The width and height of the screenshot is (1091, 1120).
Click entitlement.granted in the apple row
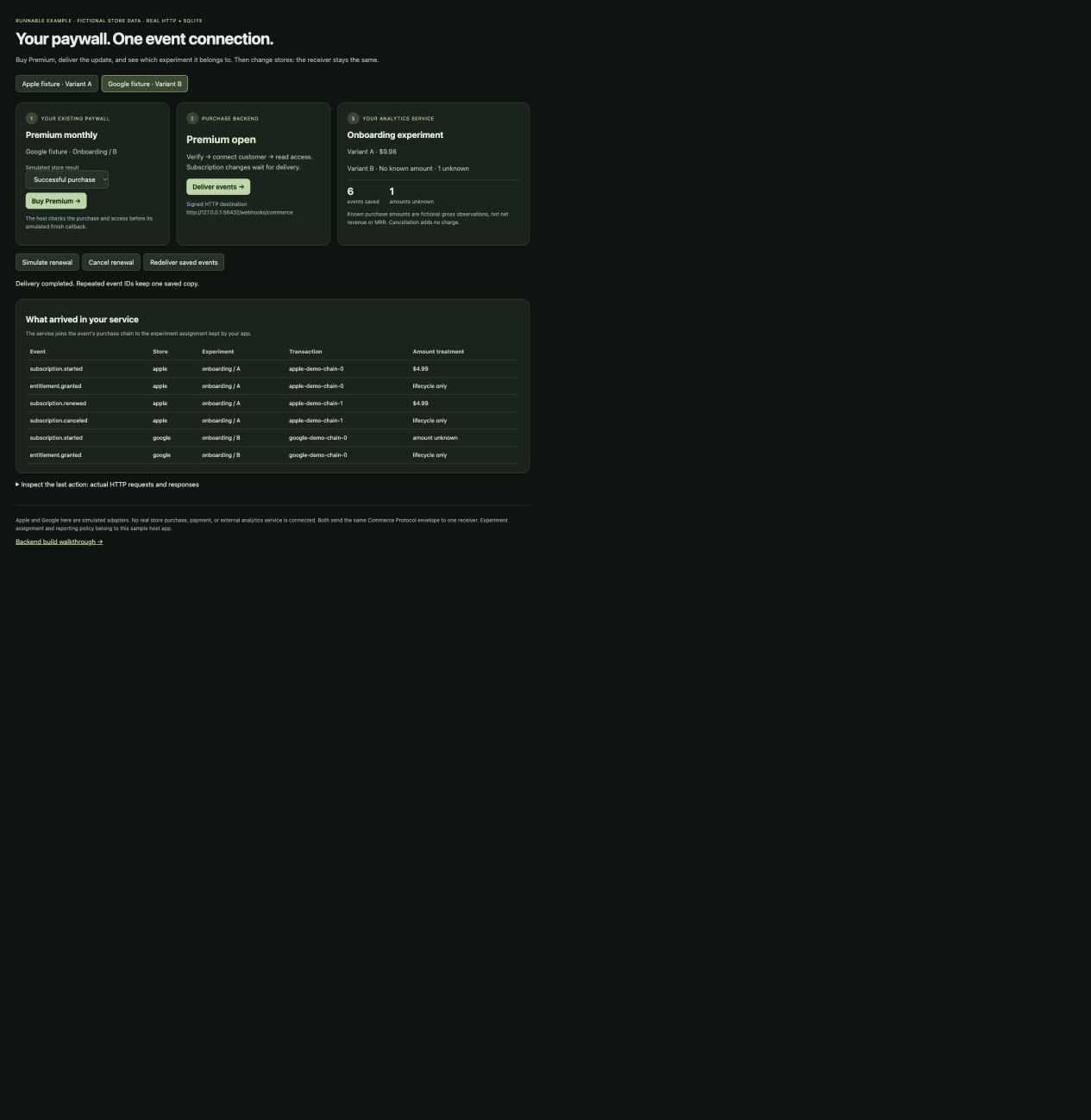pos(55,386)
